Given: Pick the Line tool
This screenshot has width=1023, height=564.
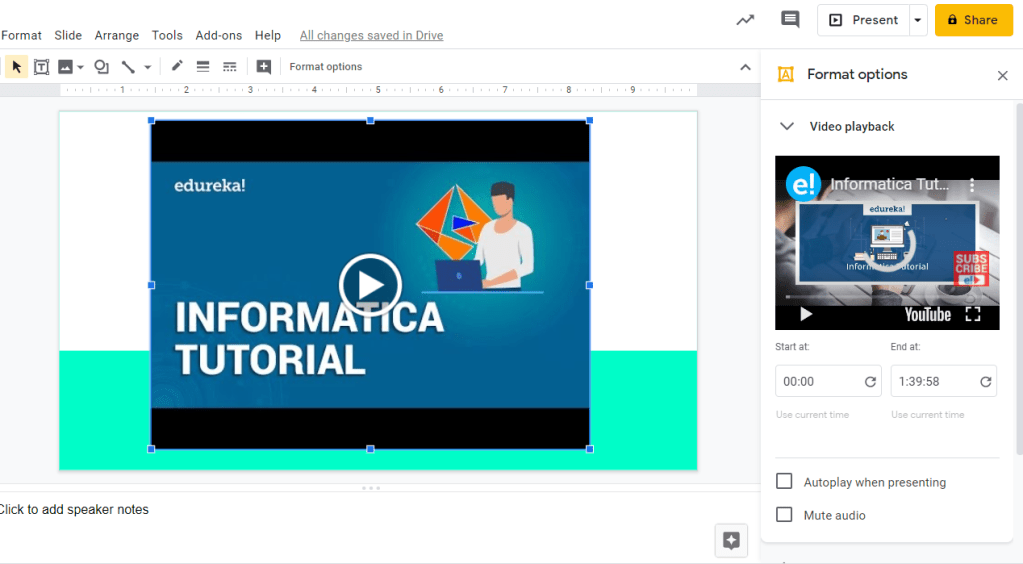Looking at the screenshot, I should pos(128,67).
